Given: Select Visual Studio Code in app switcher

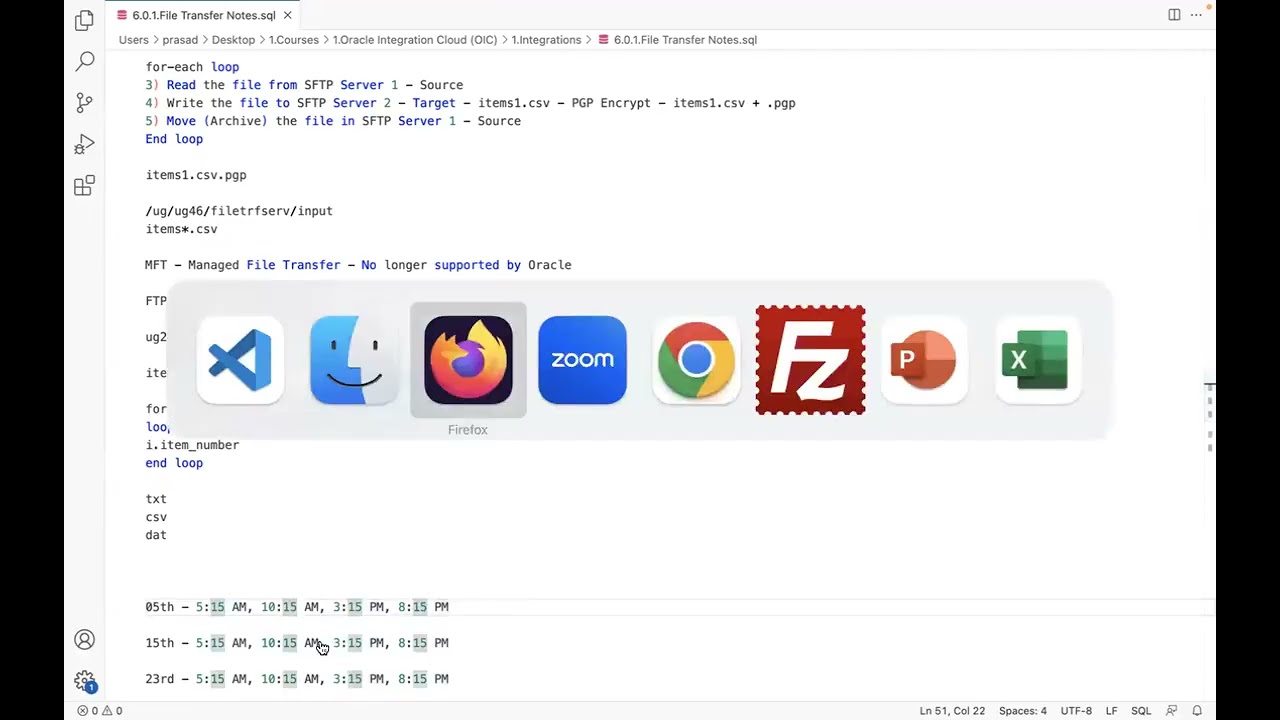Looking at the screenshot, I should 240,360.
